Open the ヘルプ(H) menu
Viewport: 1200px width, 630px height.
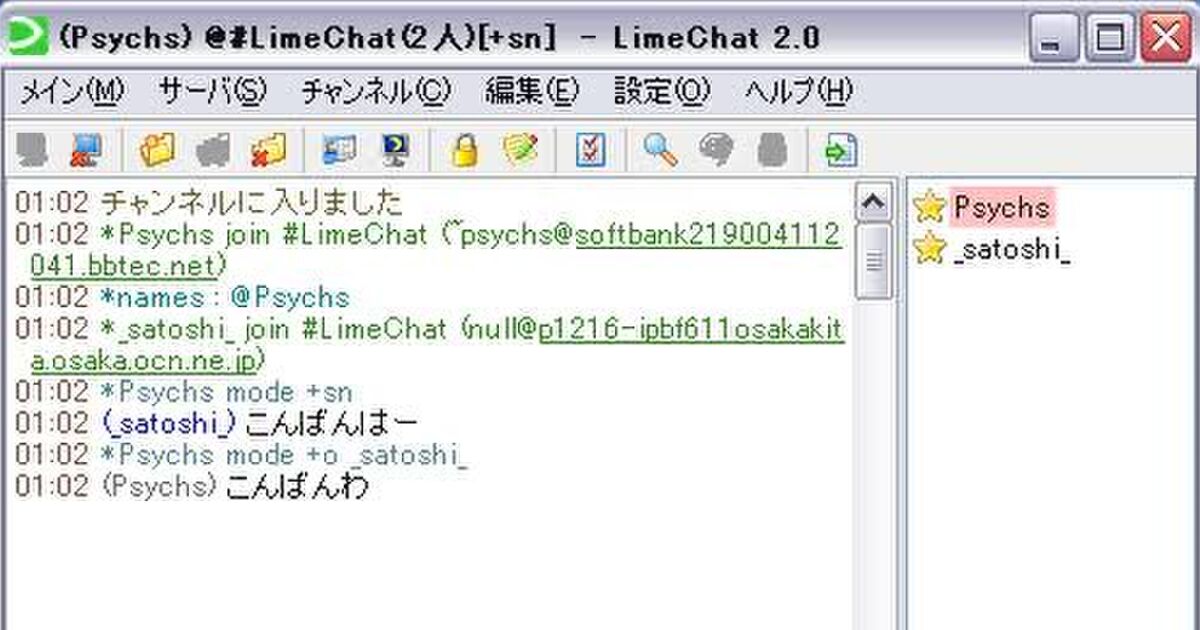(x=798, y=93)
